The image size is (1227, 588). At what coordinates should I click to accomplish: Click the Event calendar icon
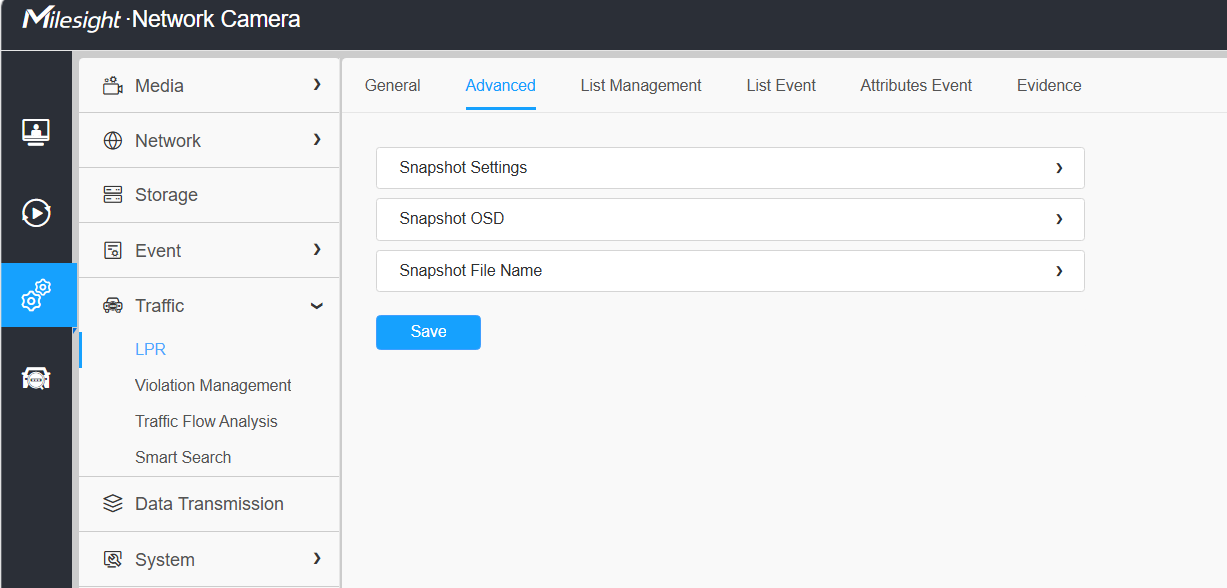click(113, 250)
